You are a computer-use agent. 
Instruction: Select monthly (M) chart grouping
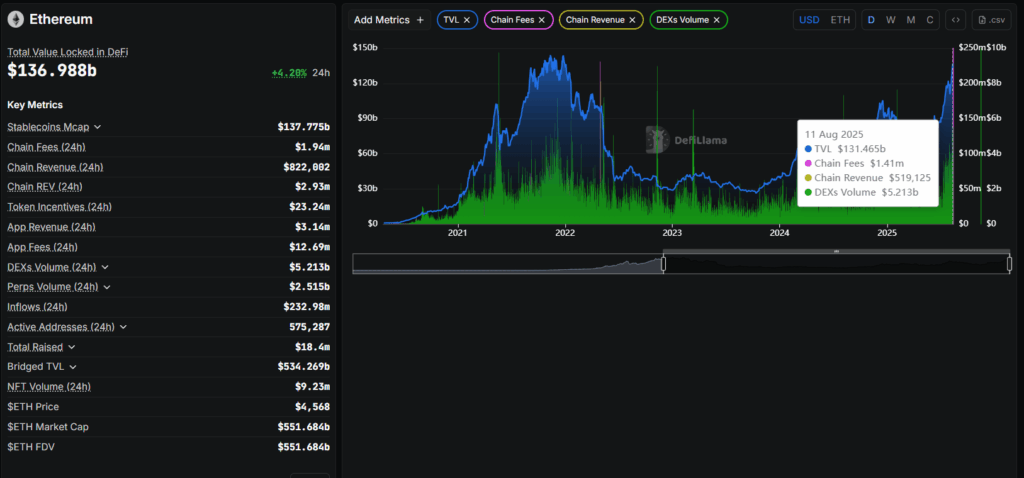coord(910,20)
